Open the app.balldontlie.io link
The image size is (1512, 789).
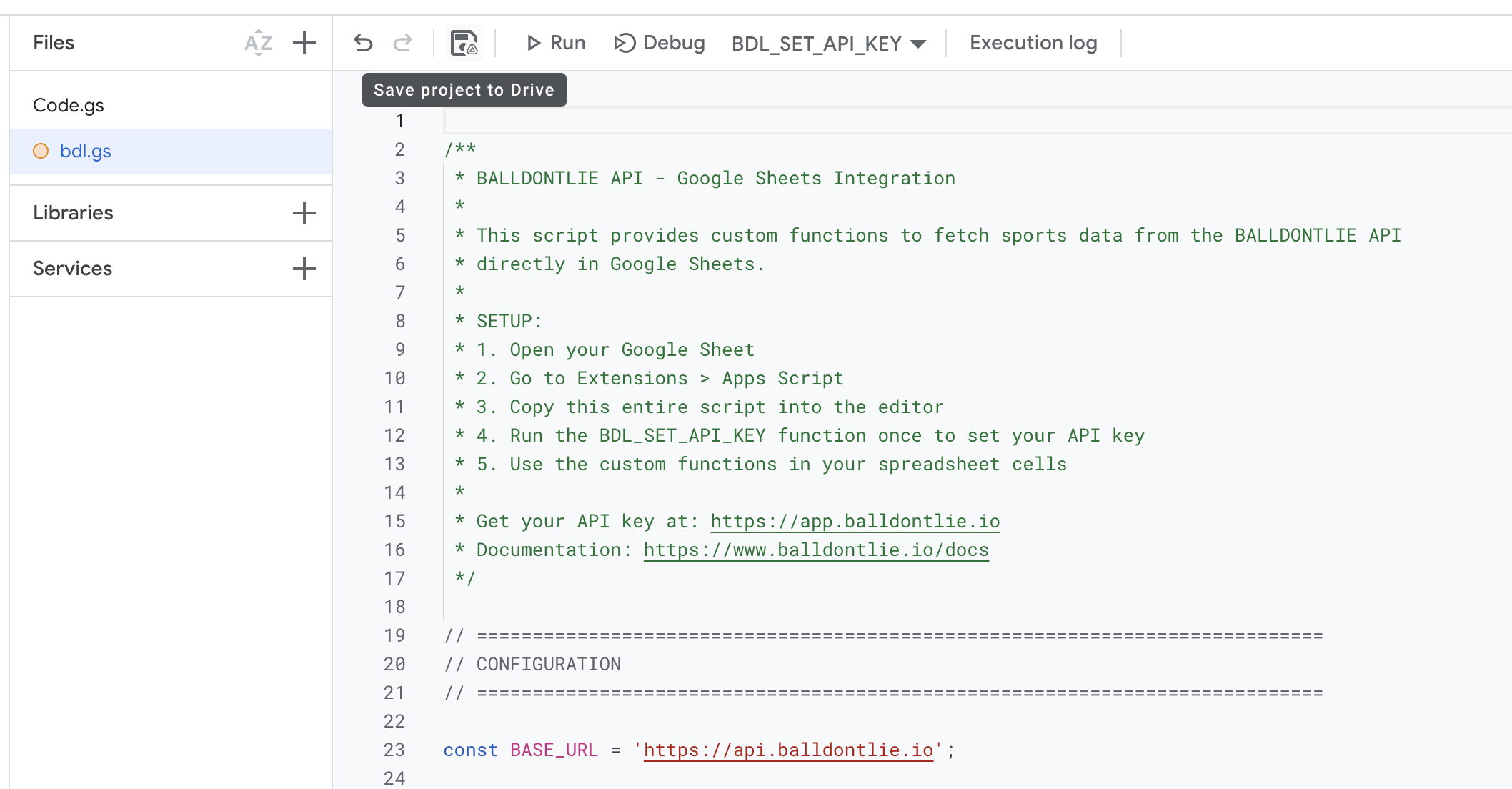pyautogui.click(x=855, y=521)
